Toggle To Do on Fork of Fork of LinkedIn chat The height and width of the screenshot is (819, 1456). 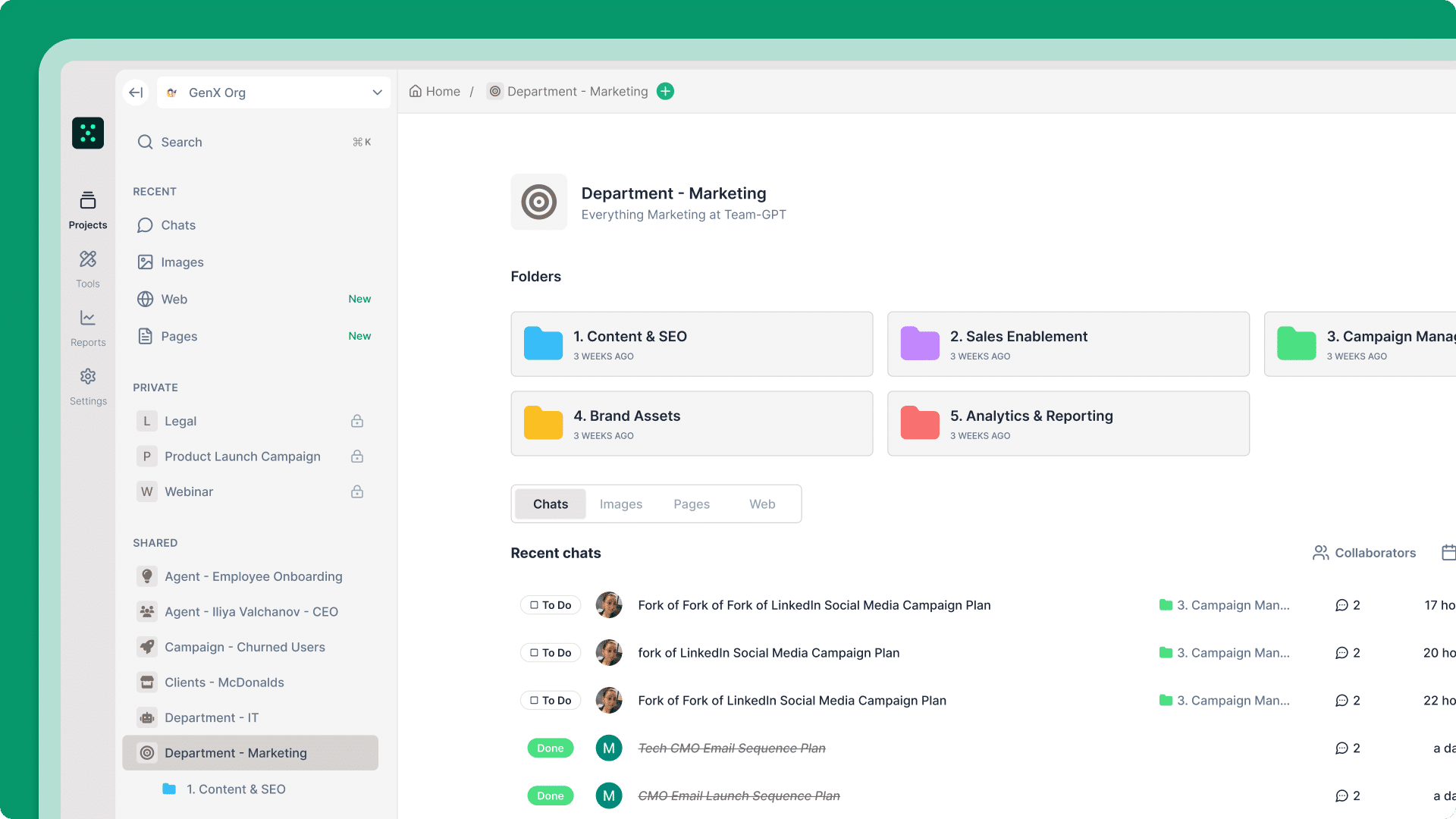point(551,701)
